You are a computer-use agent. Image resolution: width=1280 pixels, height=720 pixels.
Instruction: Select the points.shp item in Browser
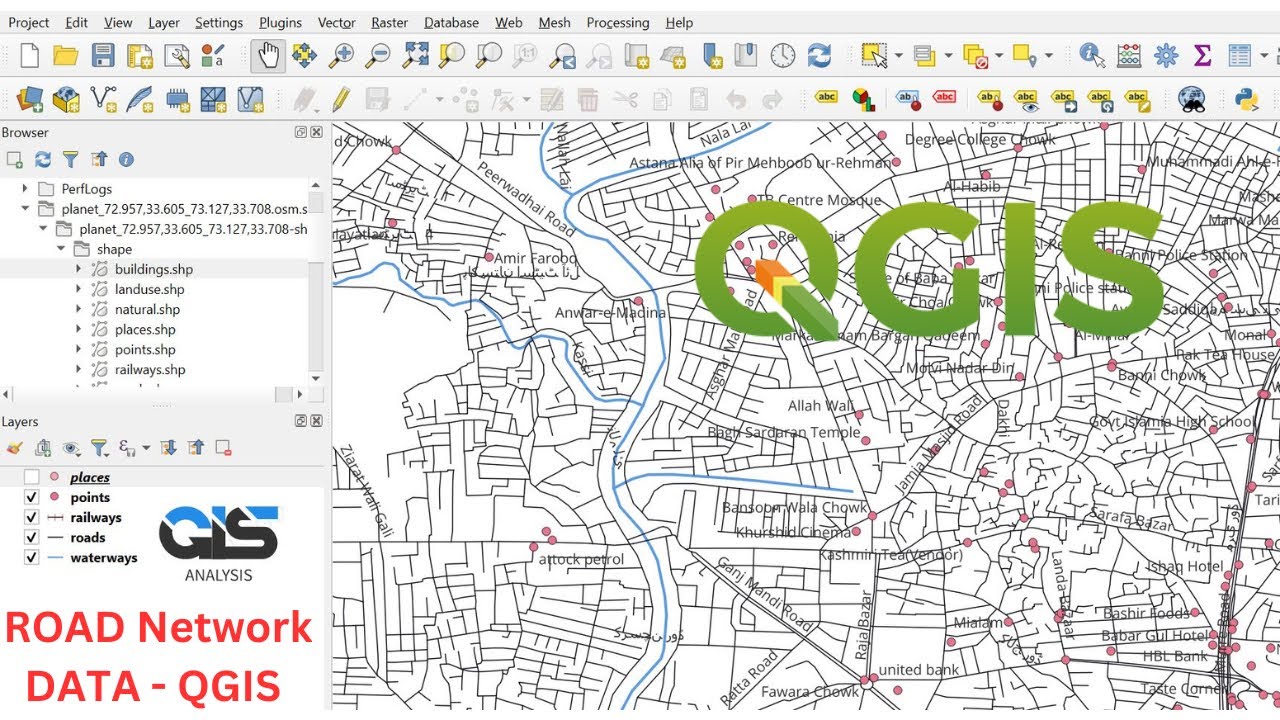point(146,349)
